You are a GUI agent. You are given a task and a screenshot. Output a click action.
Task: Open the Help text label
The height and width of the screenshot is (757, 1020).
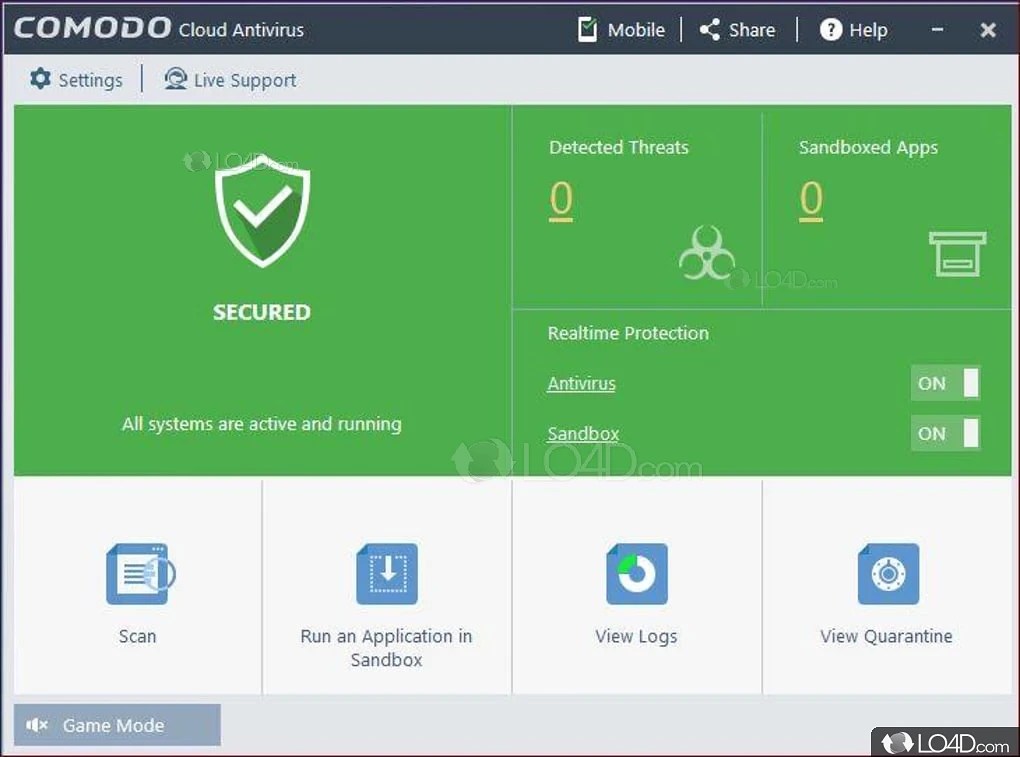tap(868, 31)
